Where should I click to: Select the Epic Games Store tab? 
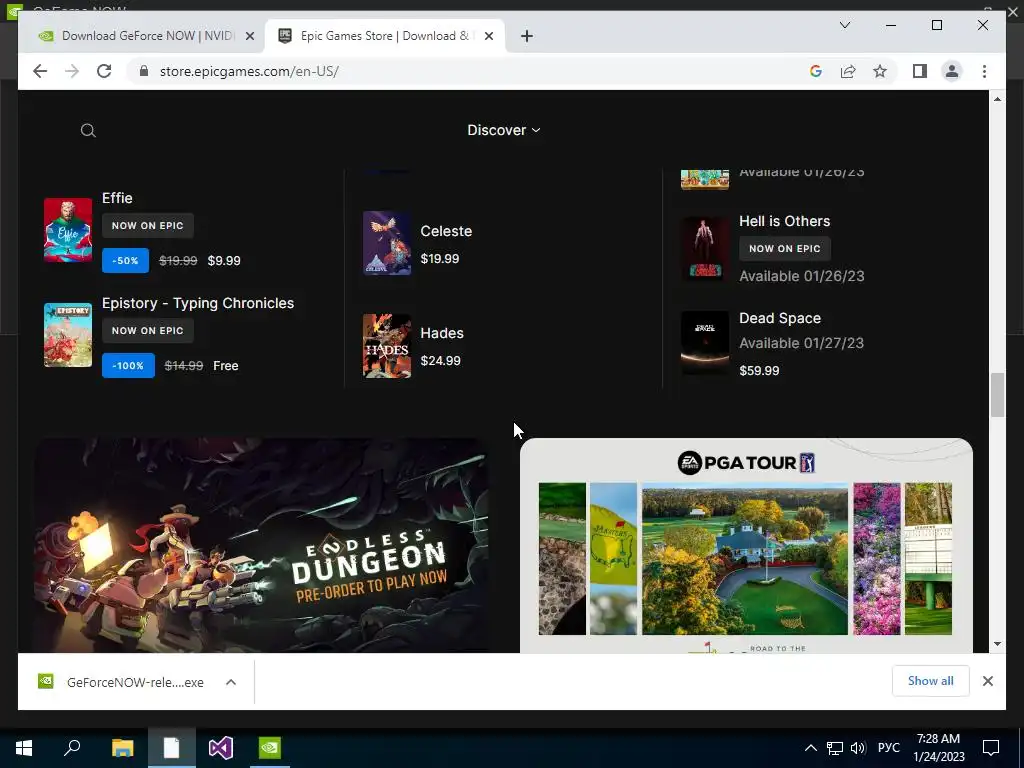[x=384, y=36]
